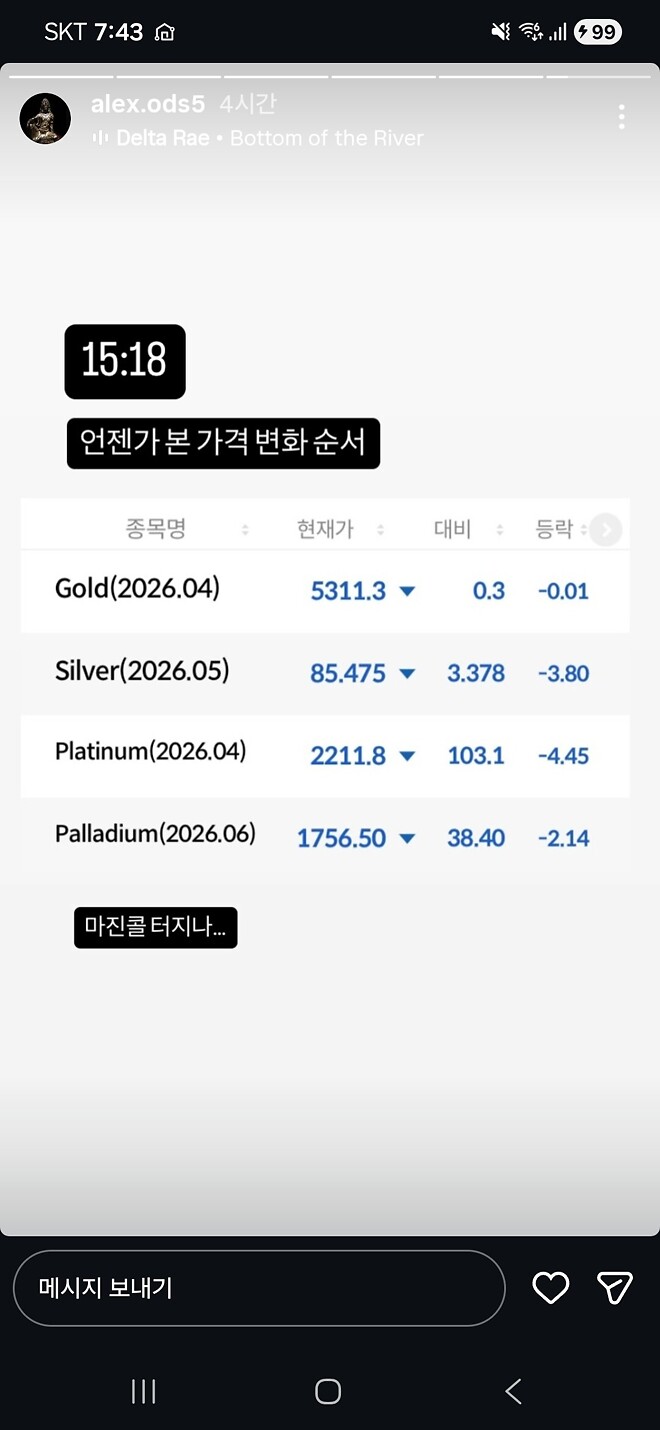Tap the 15:18 time sticker
The height and width of the screenshot is (1430, 660).
(124, 362)
